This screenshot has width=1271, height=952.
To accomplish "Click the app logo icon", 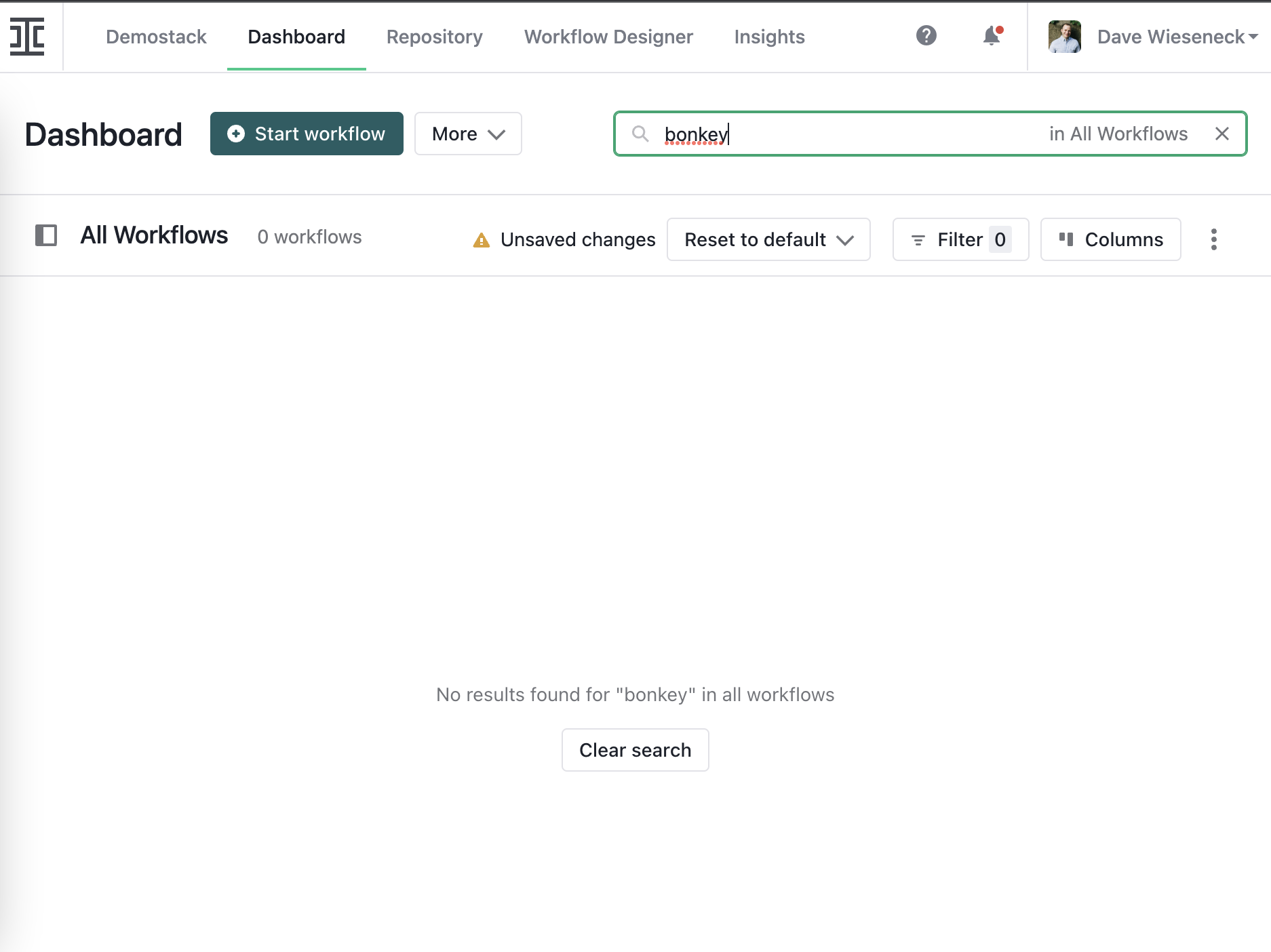I will (x=27, y=37).
